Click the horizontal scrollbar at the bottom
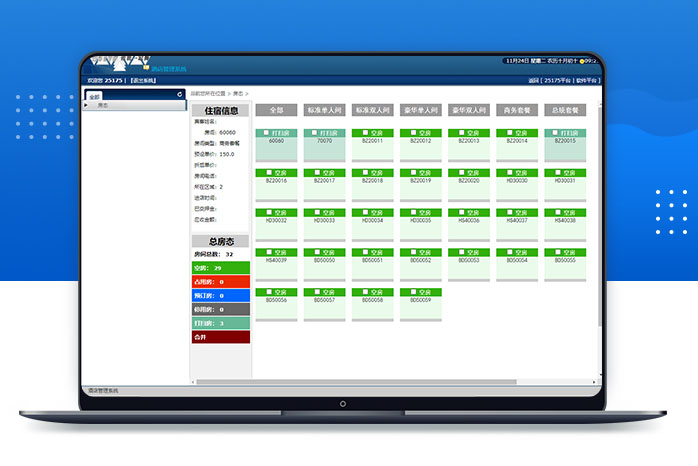Screen dimensions: 698x466 (x=356, y=382)
